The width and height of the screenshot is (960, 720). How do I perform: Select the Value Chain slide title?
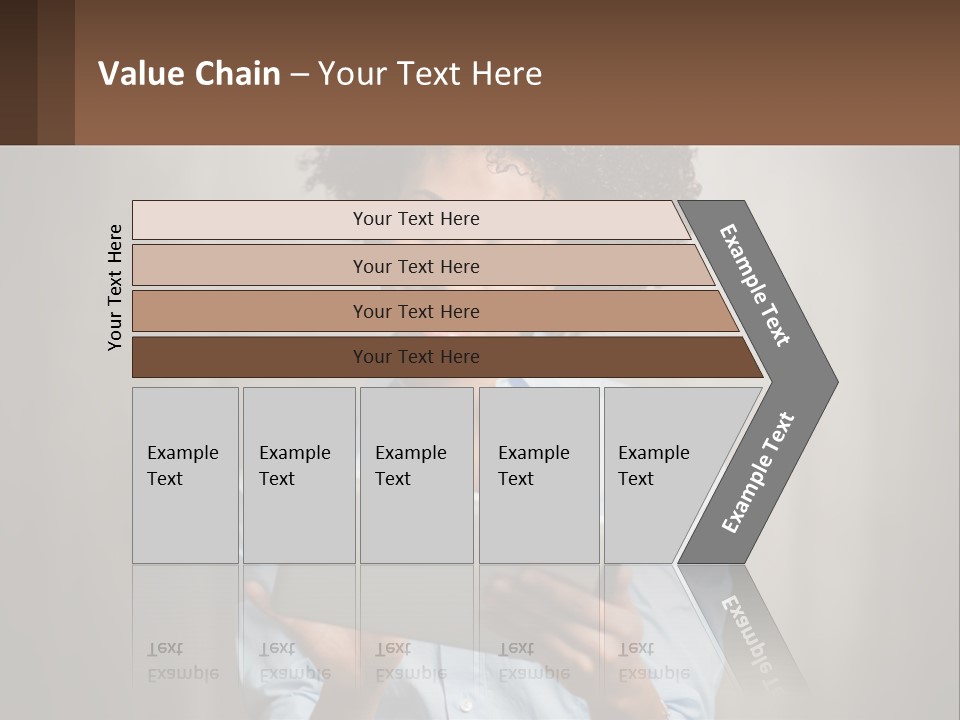[320, 73]
